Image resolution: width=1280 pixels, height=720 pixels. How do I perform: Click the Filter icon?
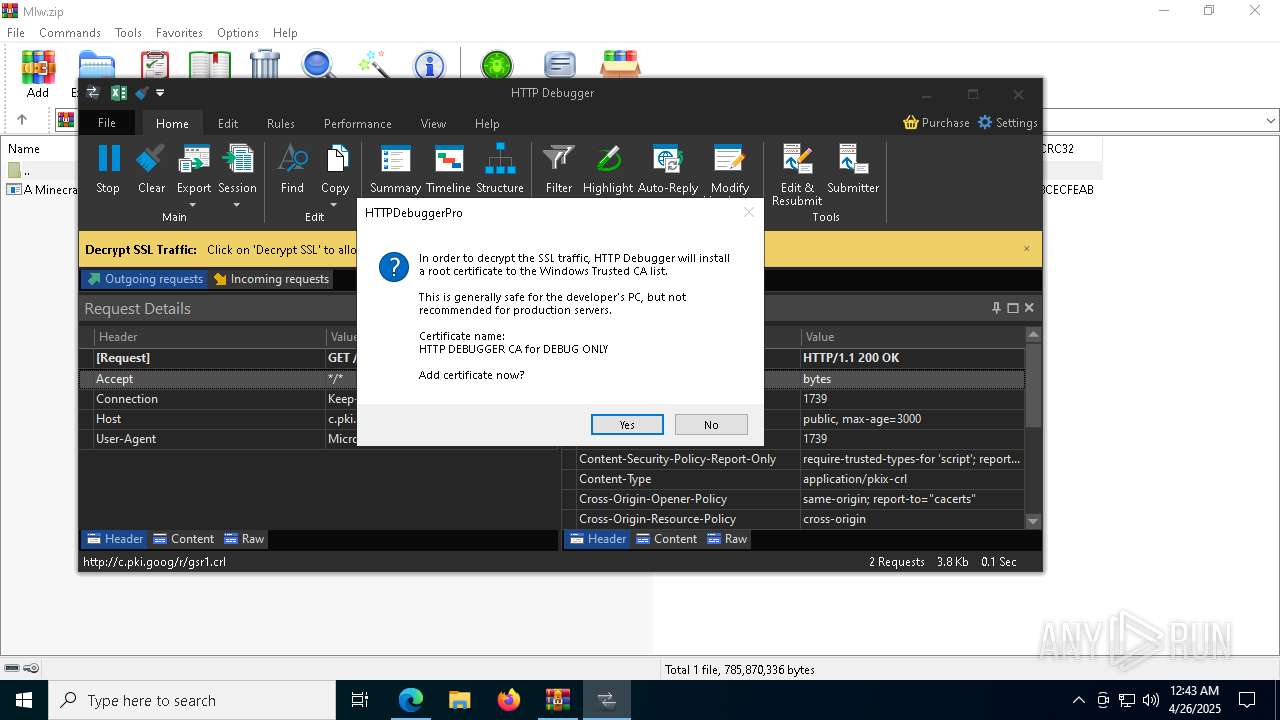[558, 160]
